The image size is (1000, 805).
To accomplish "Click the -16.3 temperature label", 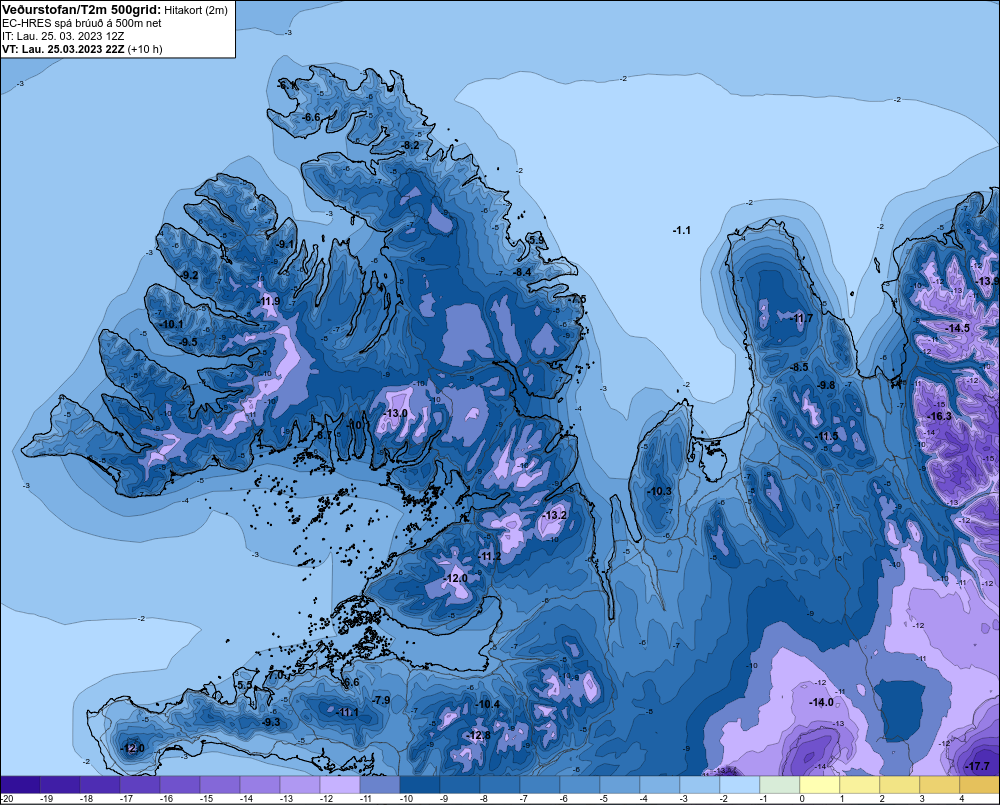I will [x=939, y=417].
